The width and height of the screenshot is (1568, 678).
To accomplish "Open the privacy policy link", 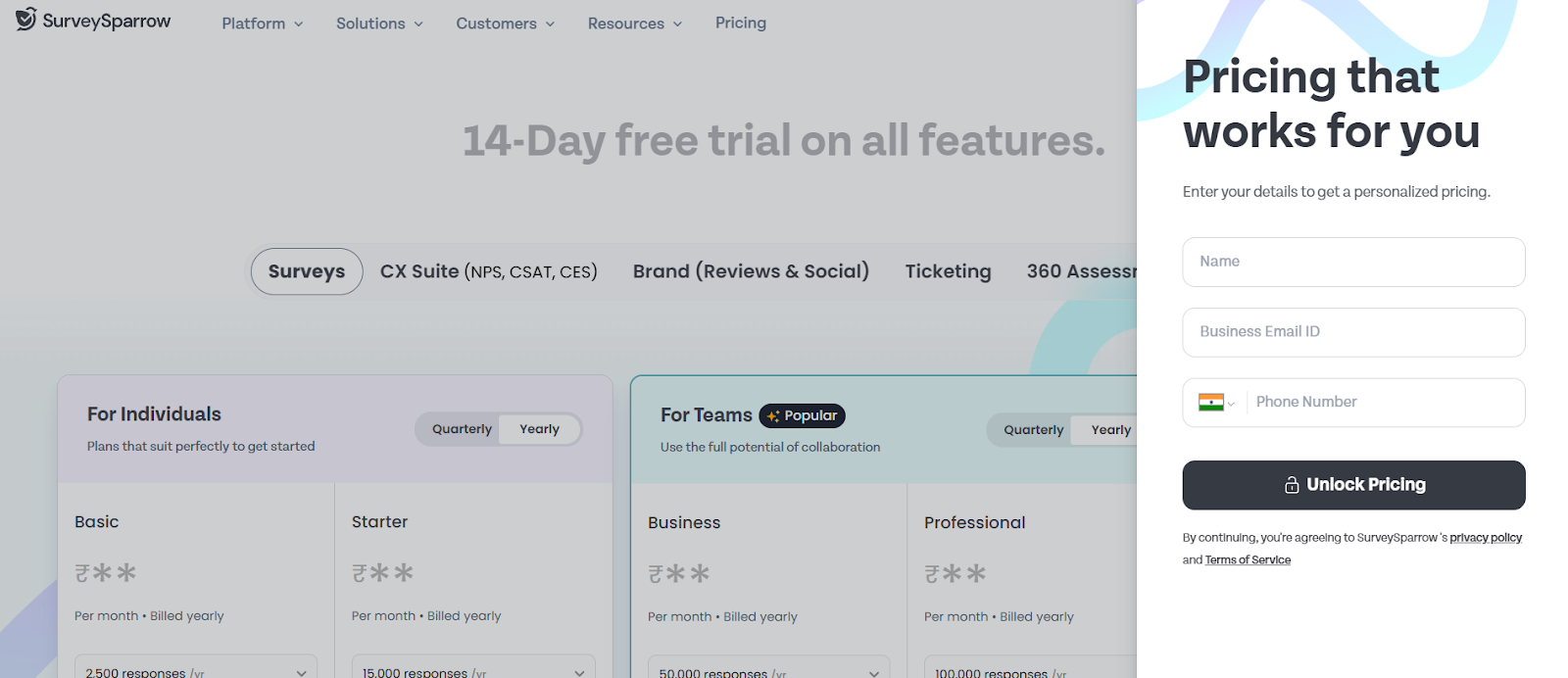I will click(x=1486, y=538).
